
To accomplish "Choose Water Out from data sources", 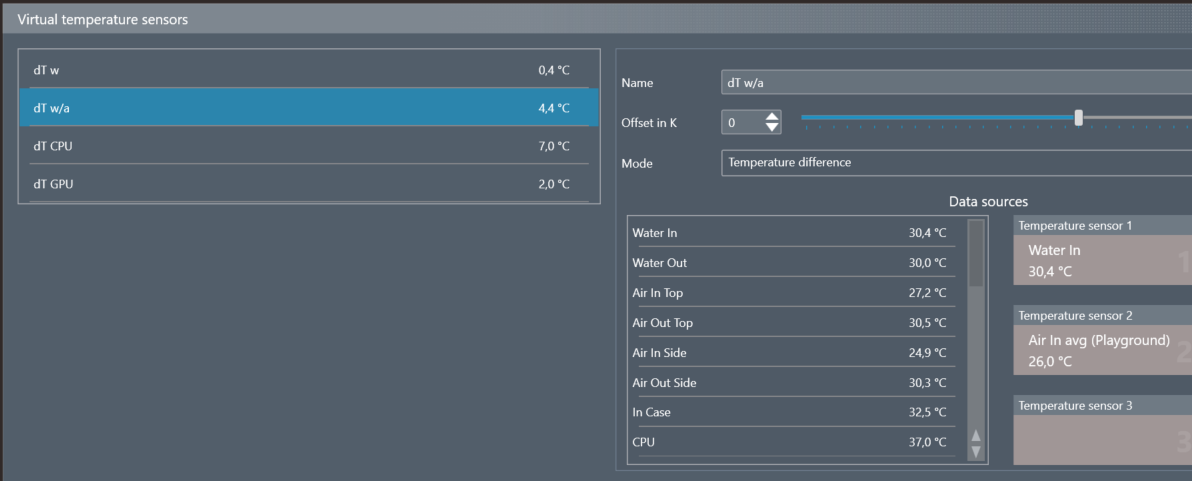I will [x=790, y=263].
